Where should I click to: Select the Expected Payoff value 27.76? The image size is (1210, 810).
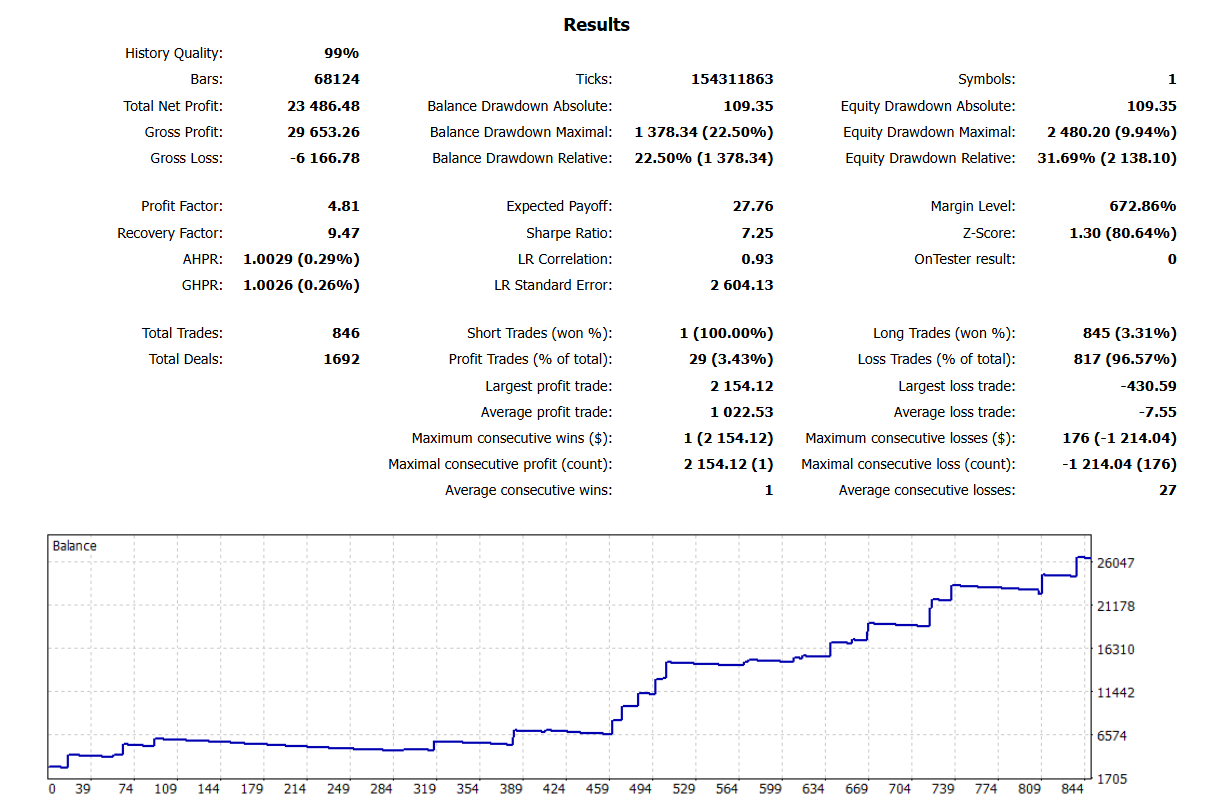(752, 207)
